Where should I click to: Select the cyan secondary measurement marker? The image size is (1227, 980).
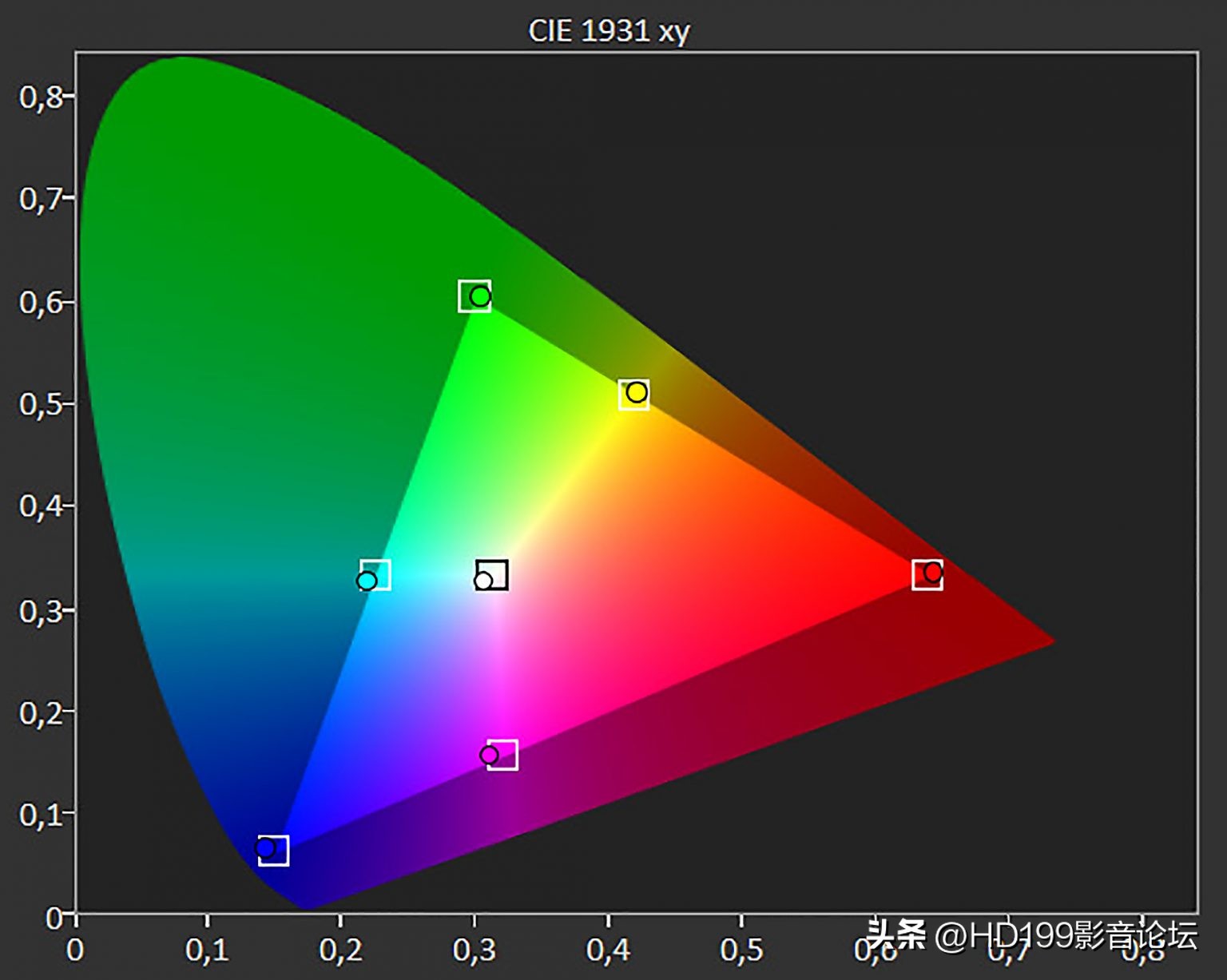click(367, 579)
